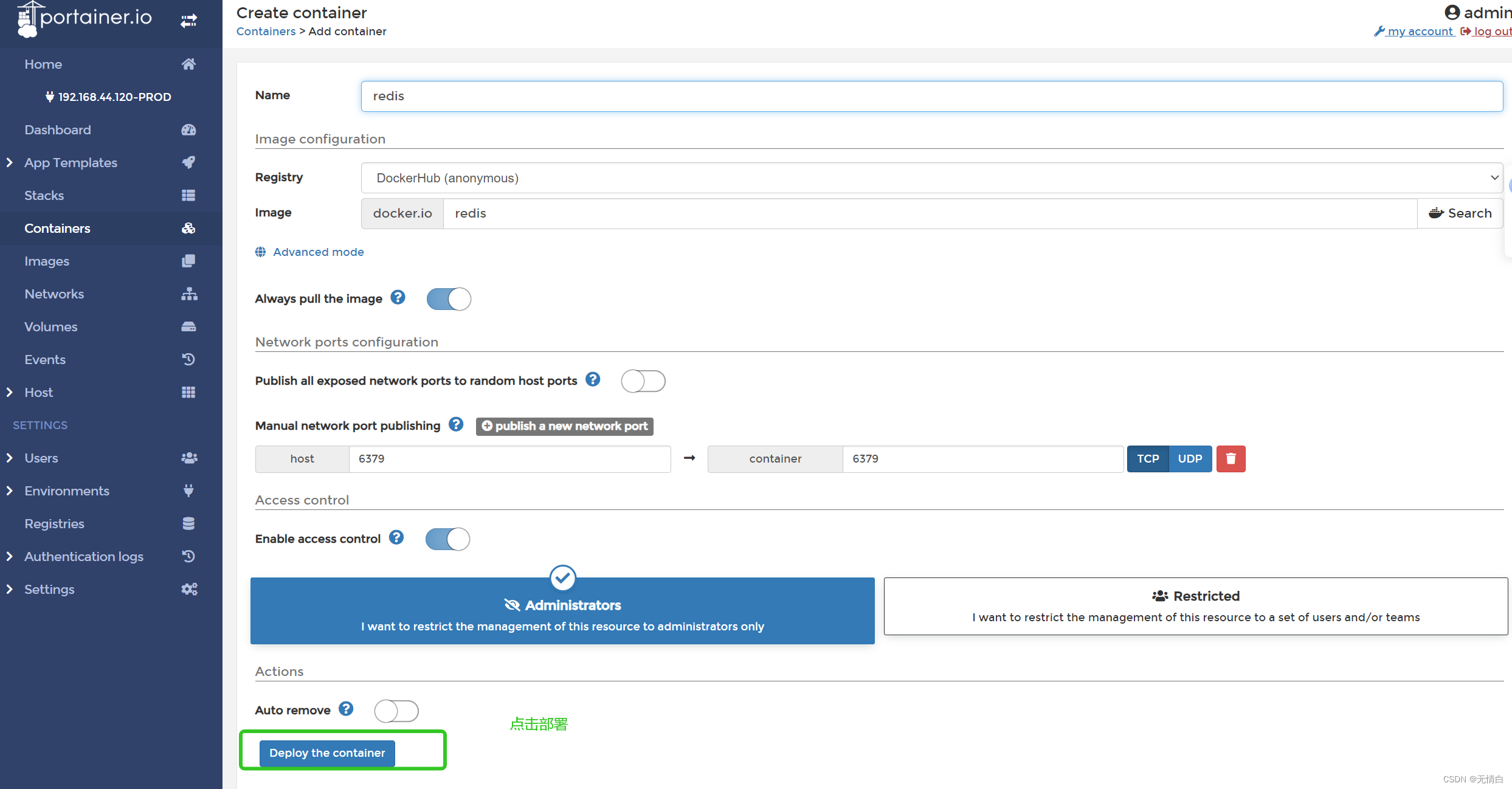Click the Containers breadcrumb link
This screenshot has height=789, width=1512.
[x=266, y=31]
